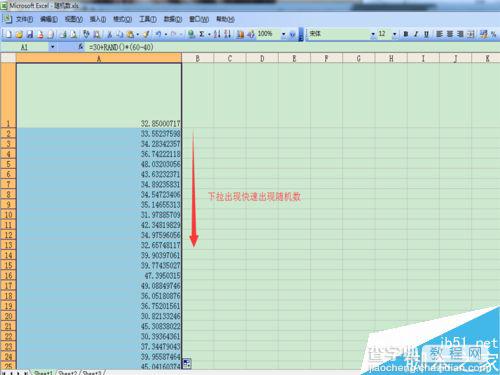Screen dimensions: 500x375
Task: Click the Research toolbar icon
Action: coord(97,34)
